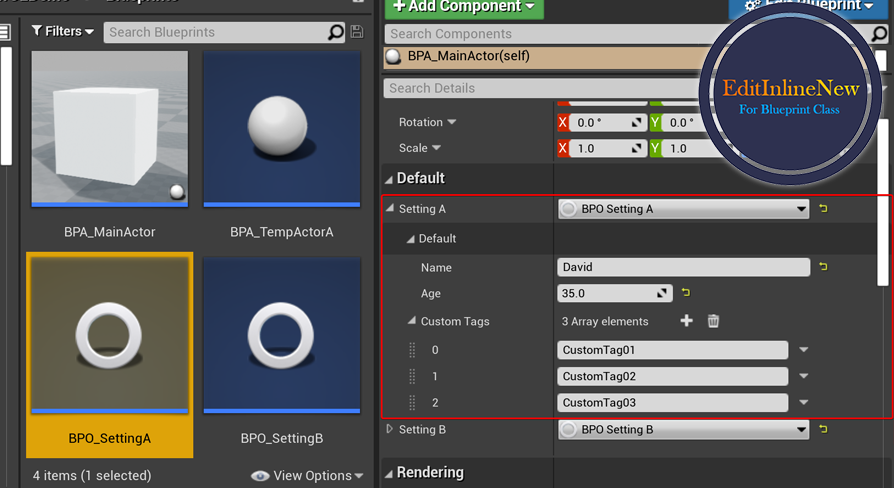
Task: Open options arrow for array element 2
Action: point(804,402)
